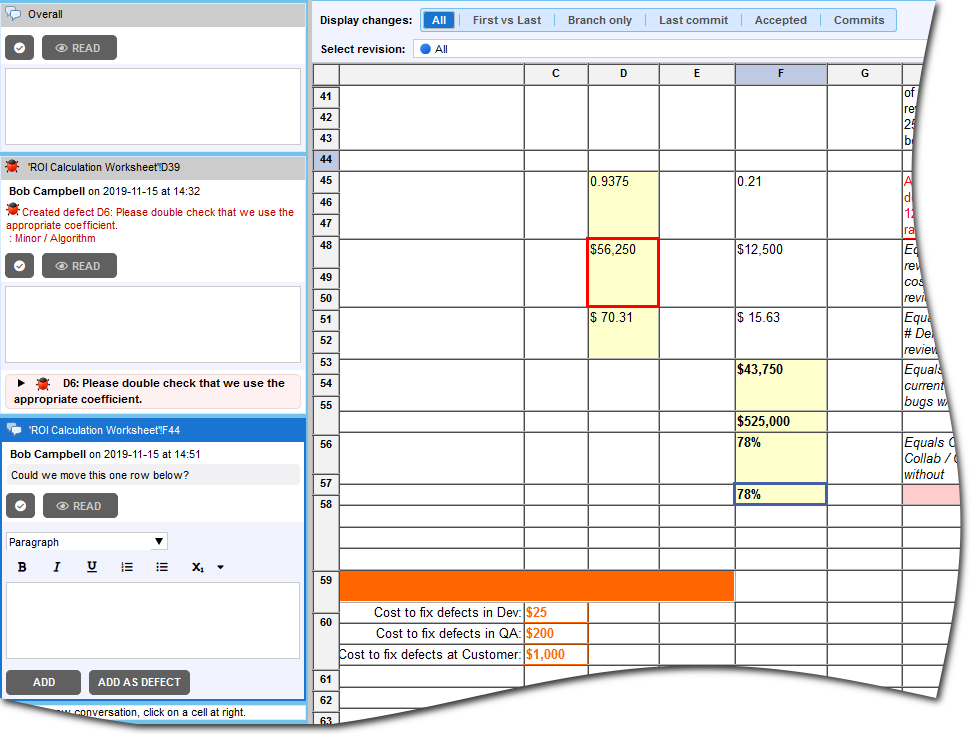The width and height of the screenshot is (971, 734).
Task: Open the Paragraph style dropdown
Action: tap(87, 542)
